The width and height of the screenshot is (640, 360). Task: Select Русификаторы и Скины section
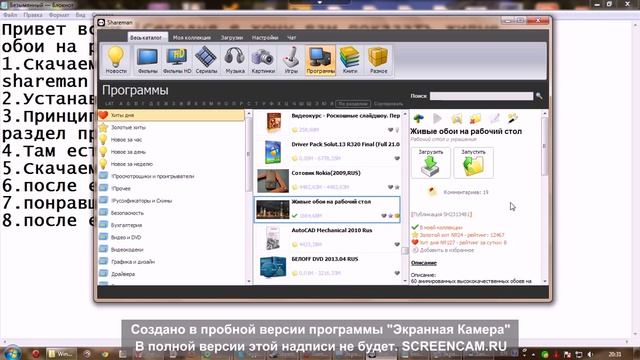point(171,201)
